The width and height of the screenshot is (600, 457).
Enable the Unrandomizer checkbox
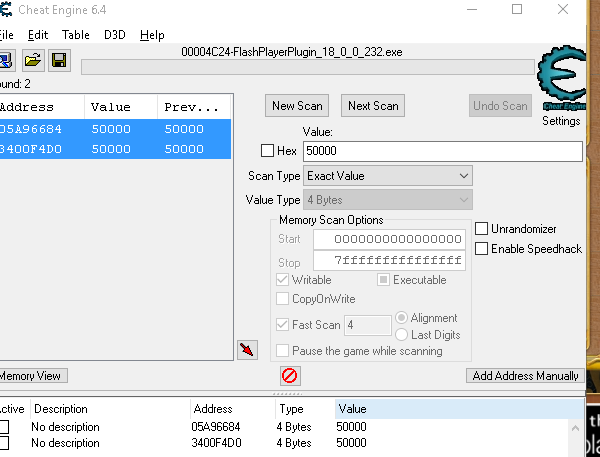481,228
